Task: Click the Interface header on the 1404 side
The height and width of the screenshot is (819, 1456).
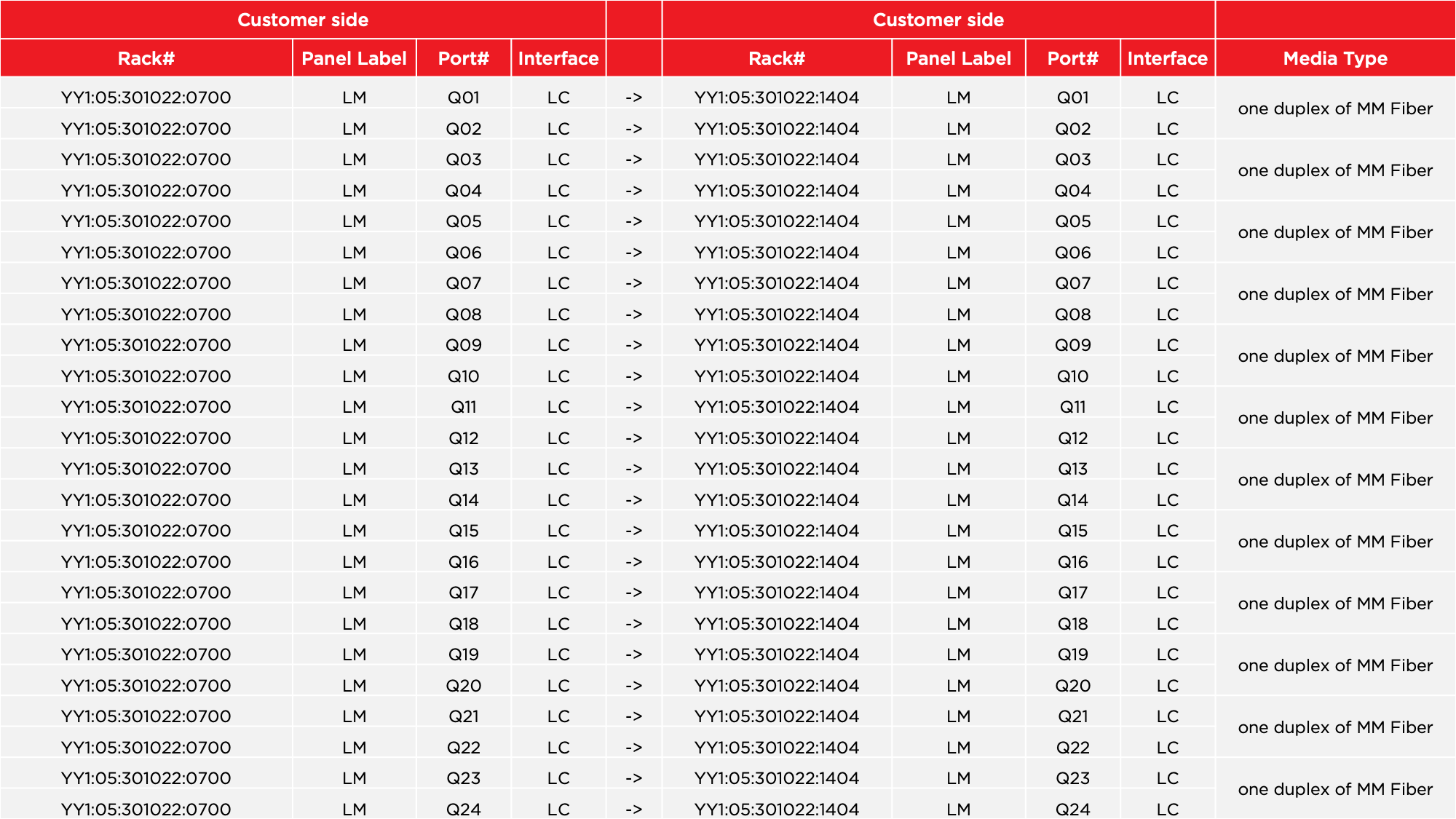Action: coord(1168,58)
